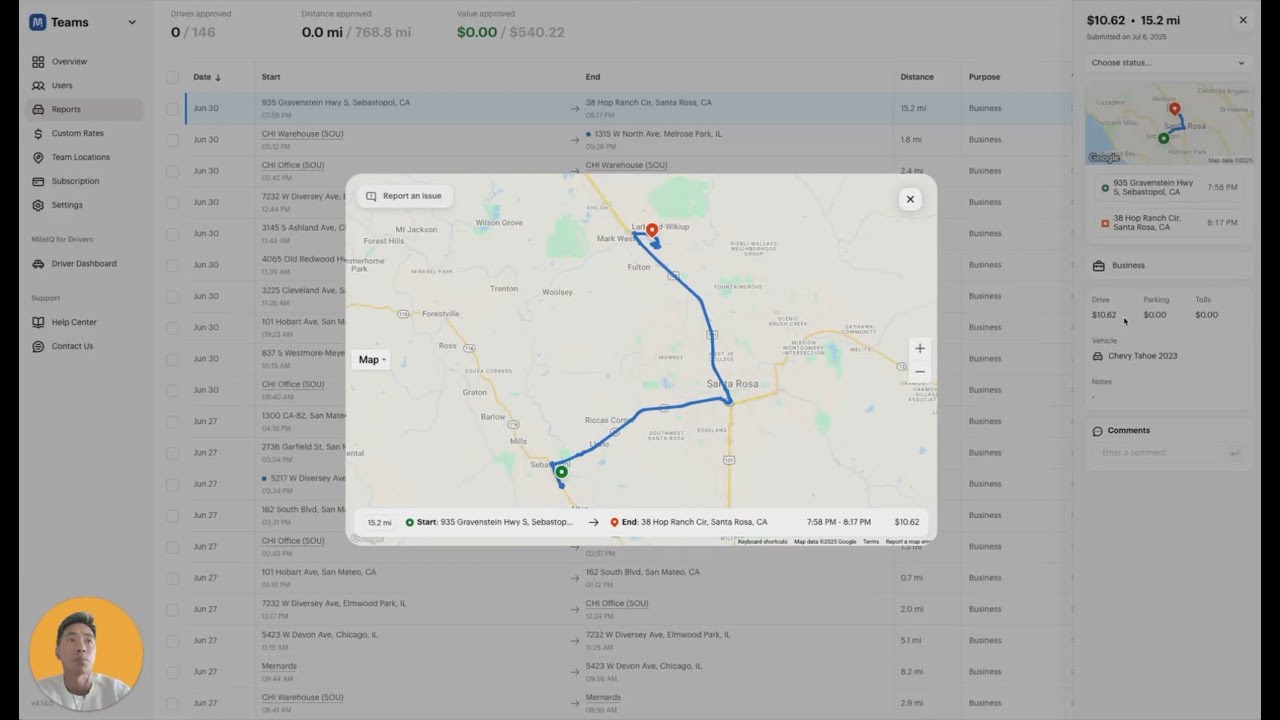This screenshot has width=1280, height=720.
Task: Click the Distance column header
Action: pos(917,77)
